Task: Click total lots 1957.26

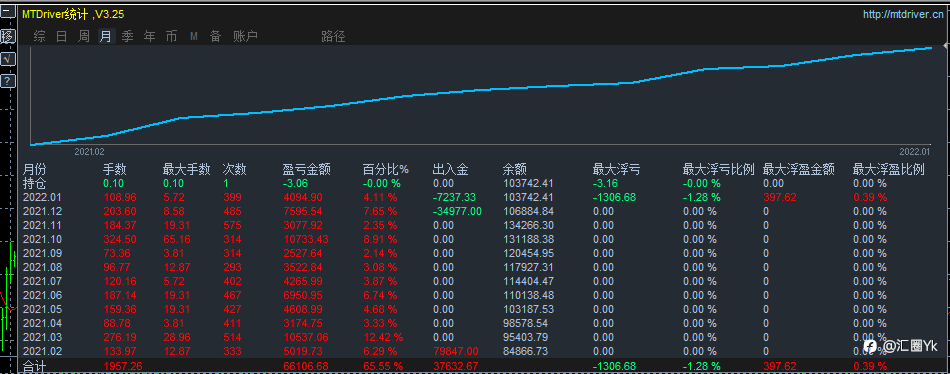Action: coord(122,366)
